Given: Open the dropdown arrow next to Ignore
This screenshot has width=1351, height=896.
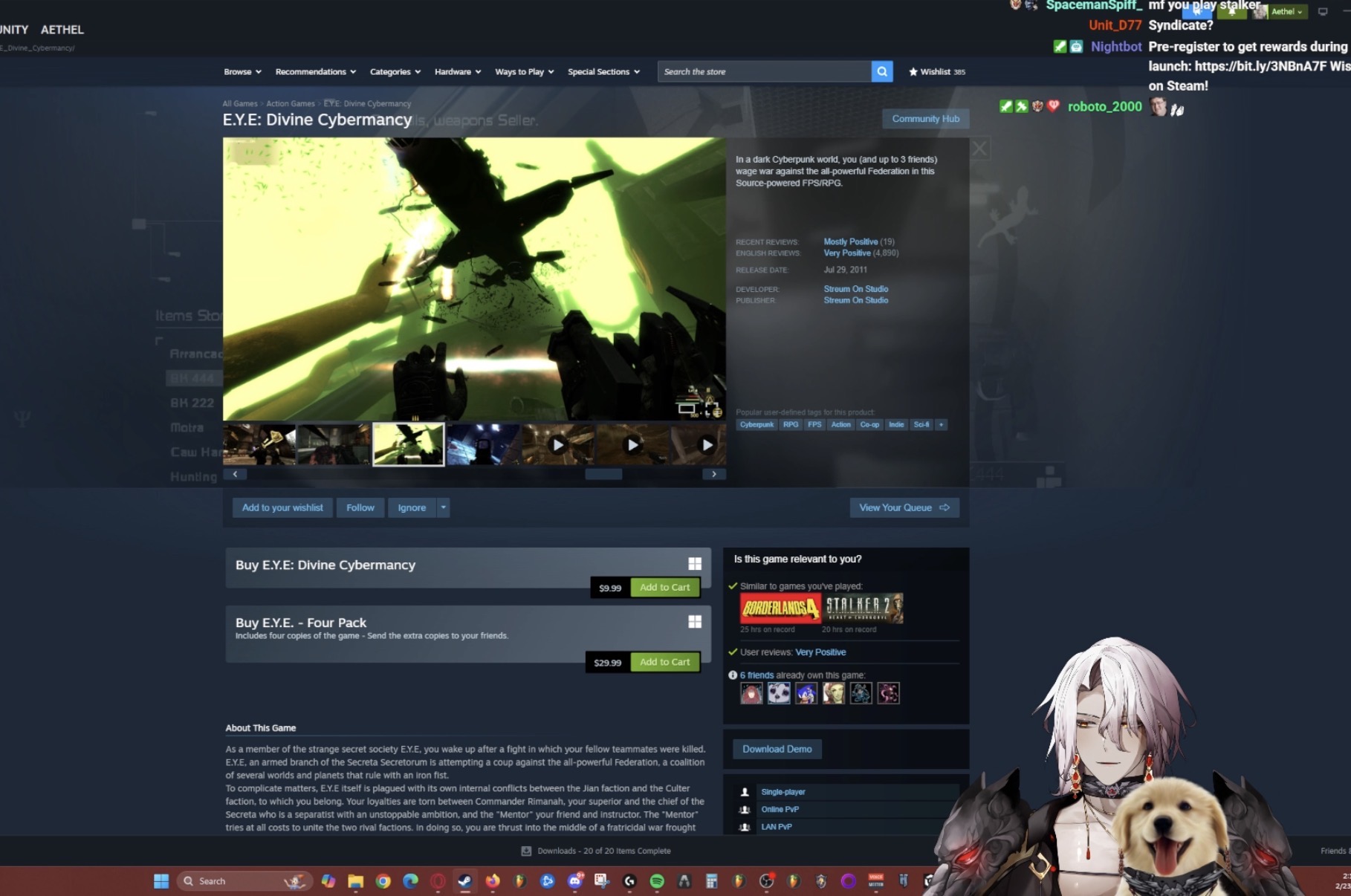Looking at the screenshot, I should point(443,507).
